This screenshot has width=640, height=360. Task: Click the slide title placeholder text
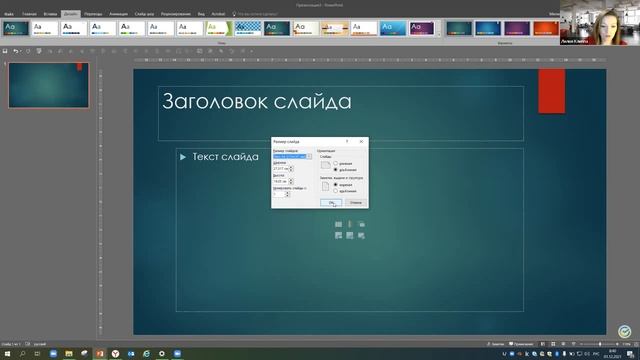(x=257, y=102)
